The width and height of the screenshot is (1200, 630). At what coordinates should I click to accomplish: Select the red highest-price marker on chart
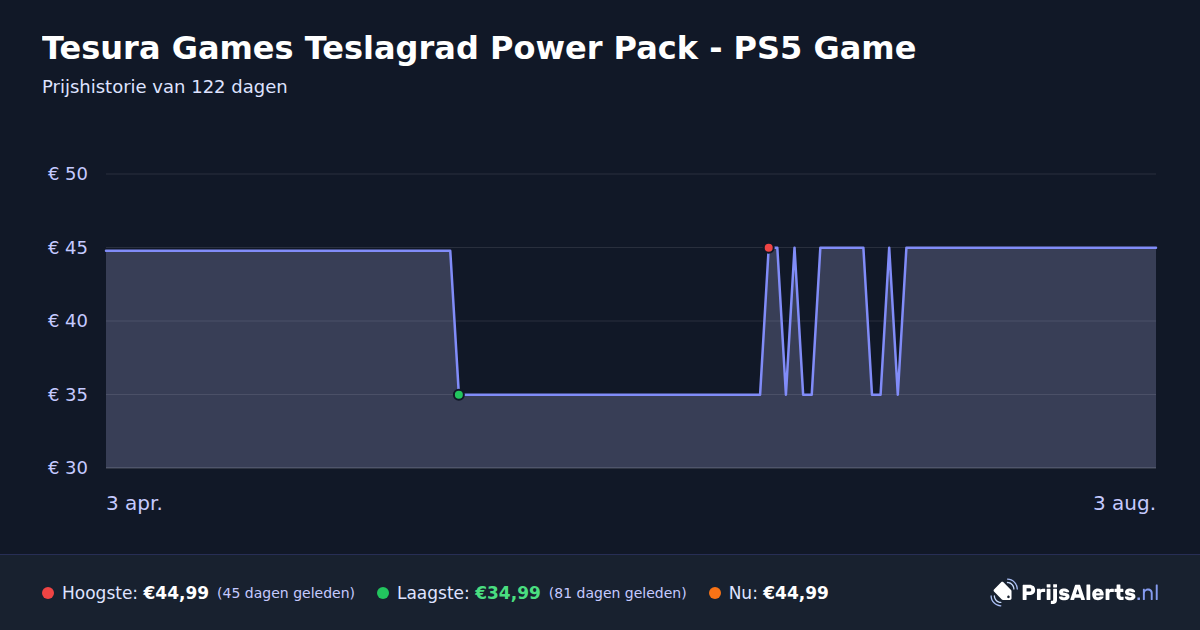coord(768,248)
